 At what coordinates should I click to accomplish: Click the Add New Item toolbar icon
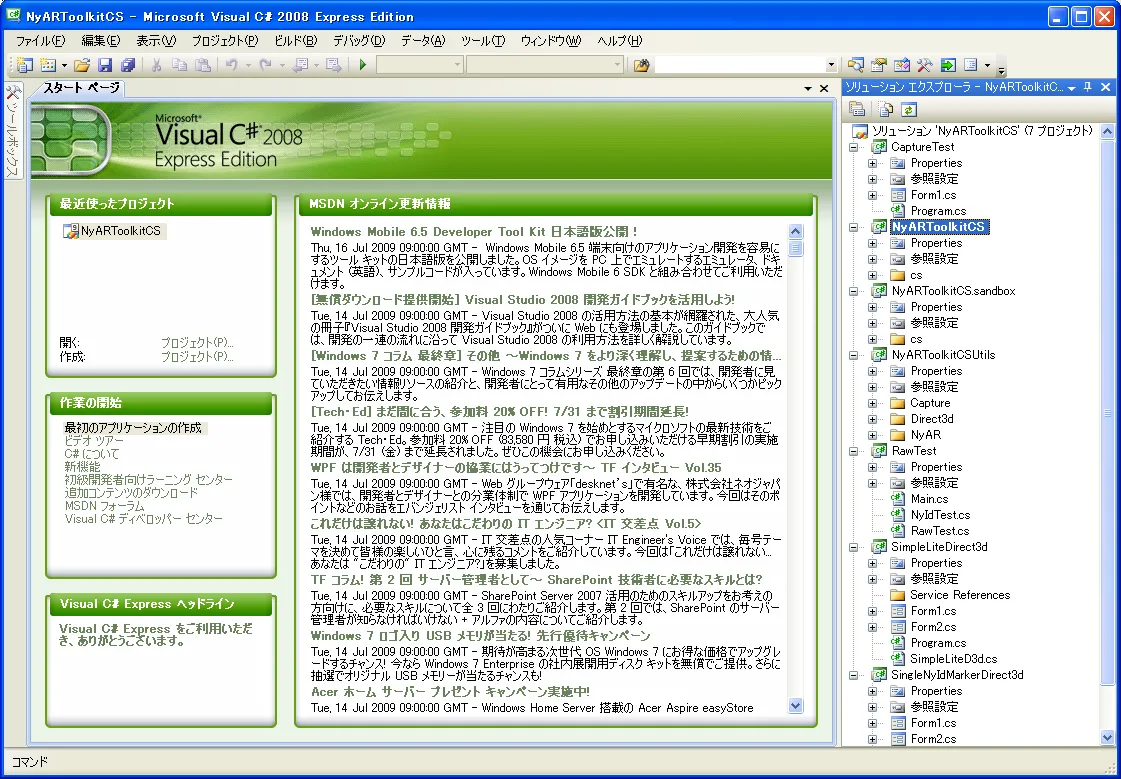(x=48, y=65)
